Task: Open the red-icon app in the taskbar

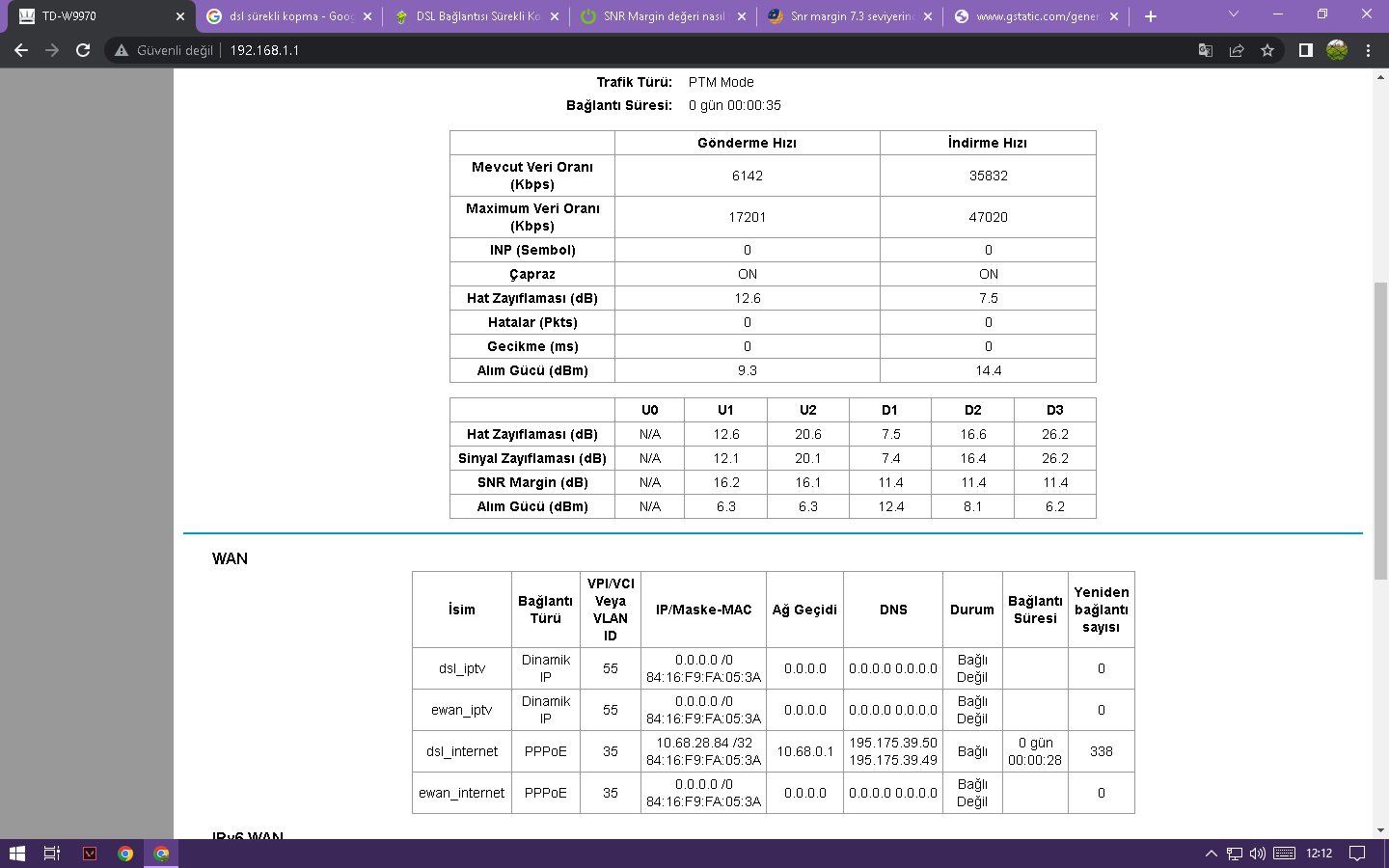Action: 90,854
